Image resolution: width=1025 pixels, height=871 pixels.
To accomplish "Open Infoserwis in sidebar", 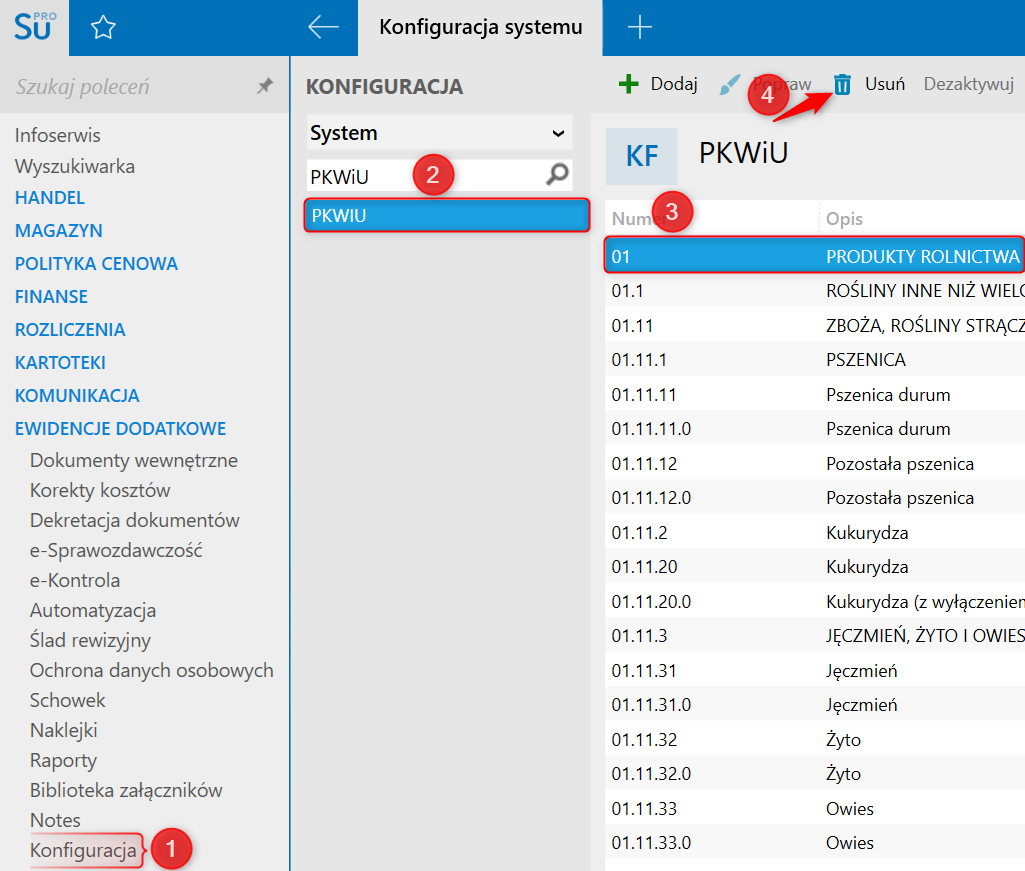I will coord(58,135).
